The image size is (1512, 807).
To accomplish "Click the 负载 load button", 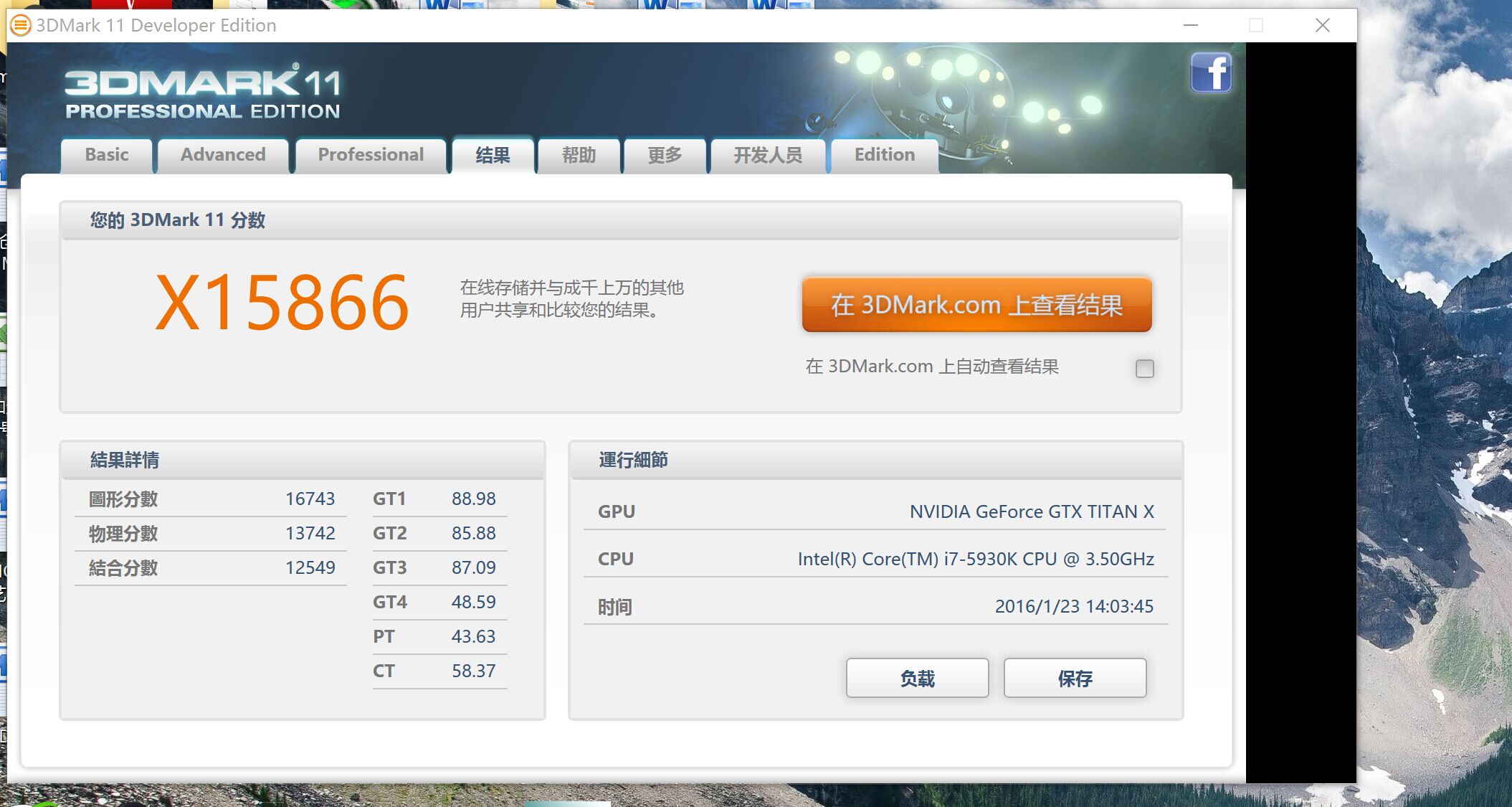I will click(917, 678).
